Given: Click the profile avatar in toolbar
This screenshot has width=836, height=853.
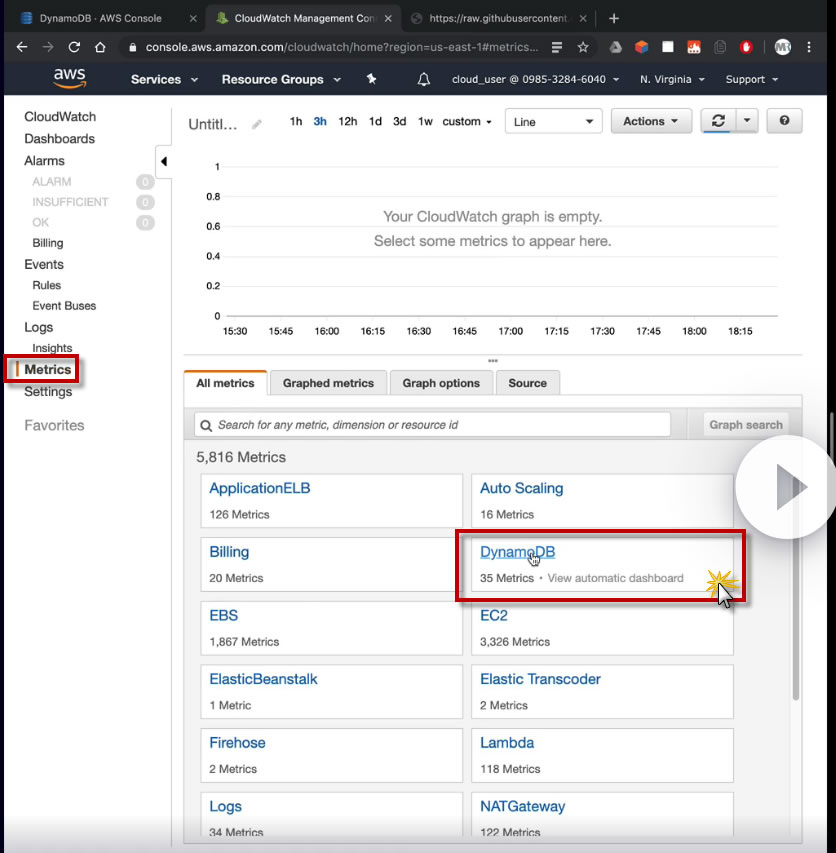Looking at the screenshot, I should (782, 47).
